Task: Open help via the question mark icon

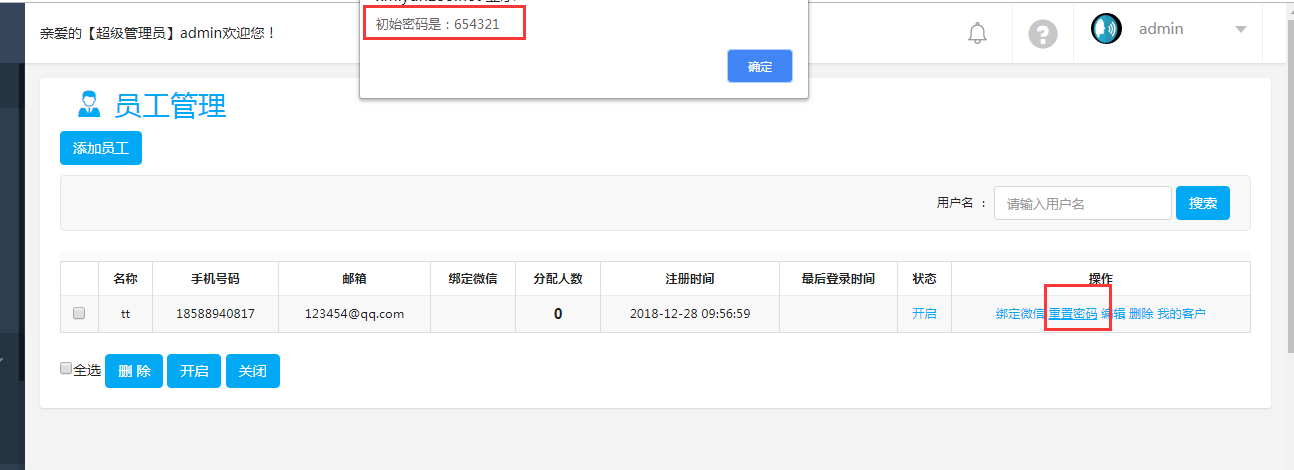Action: (x=1043, y=34)
